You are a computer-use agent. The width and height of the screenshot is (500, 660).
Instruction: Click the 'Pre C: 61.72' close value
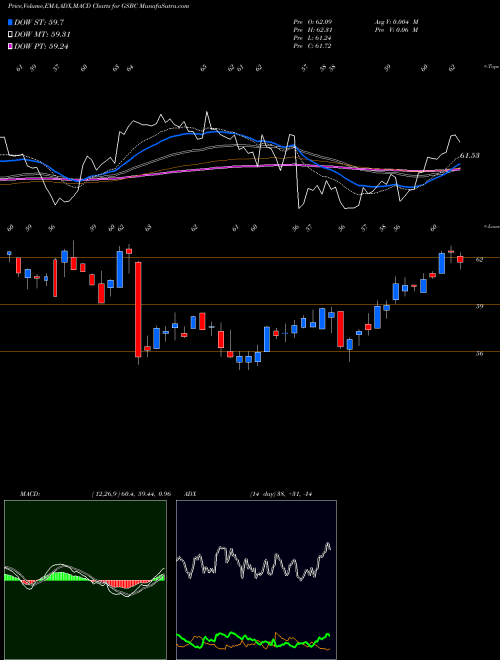[x=312, y=46]
